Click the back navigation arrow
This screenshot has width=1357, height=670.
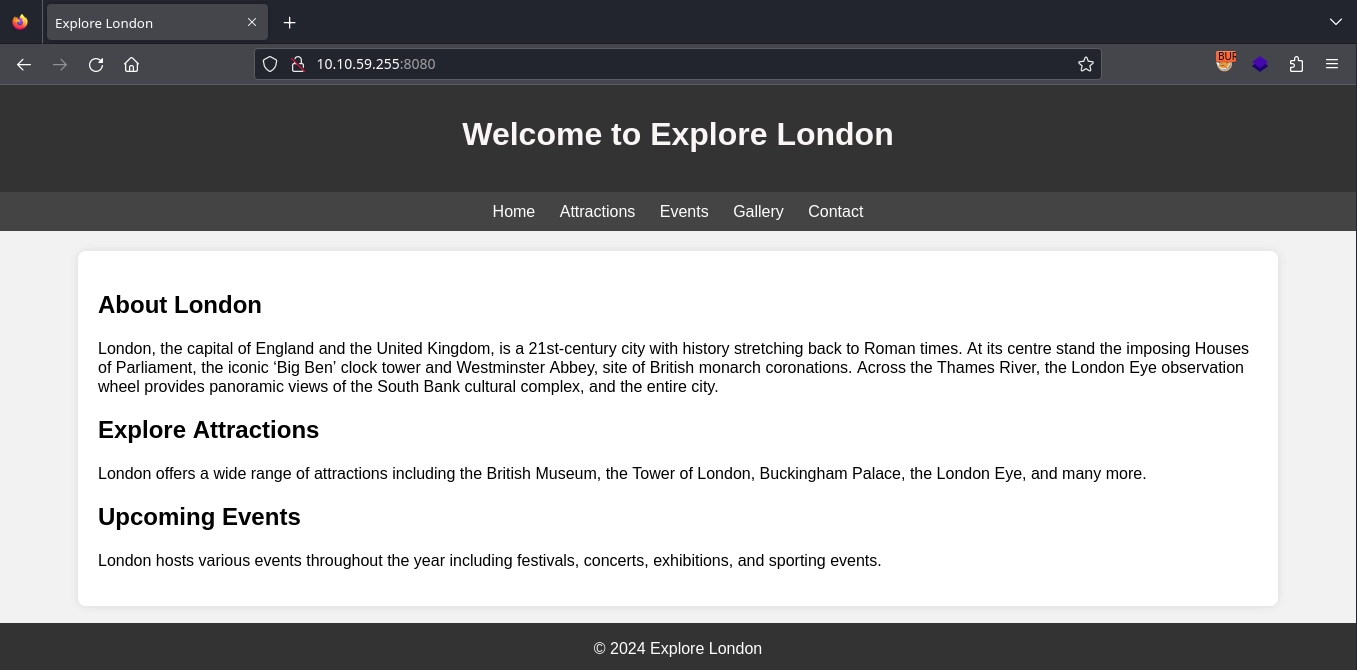click(24, 64)
